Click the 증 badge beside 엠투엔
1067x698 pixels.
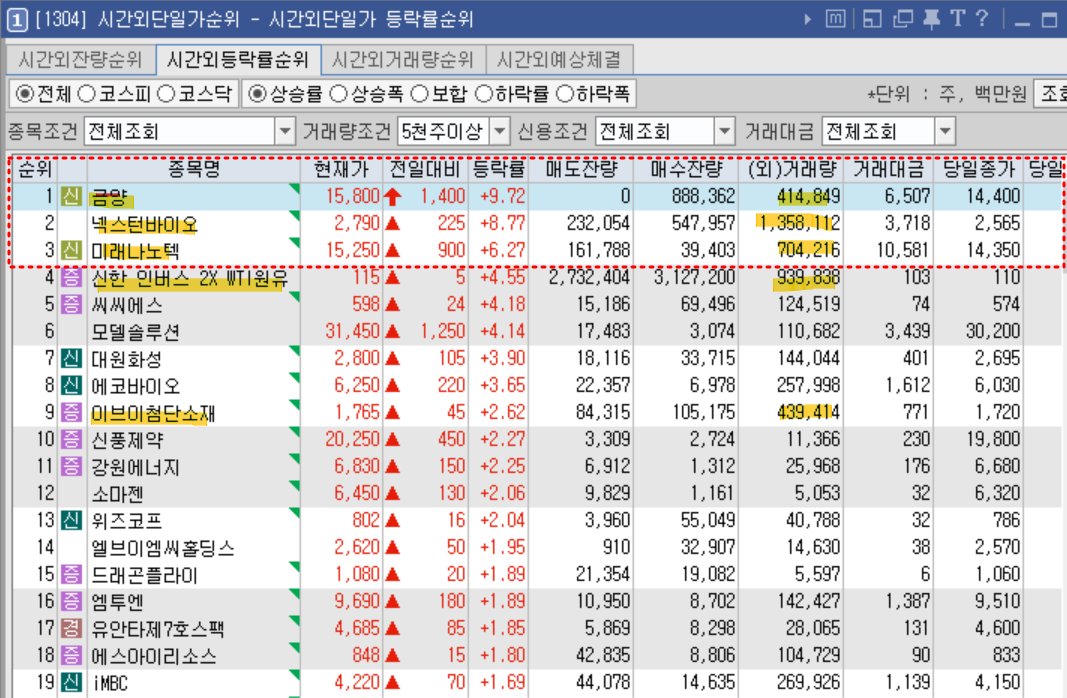[71, 601]
